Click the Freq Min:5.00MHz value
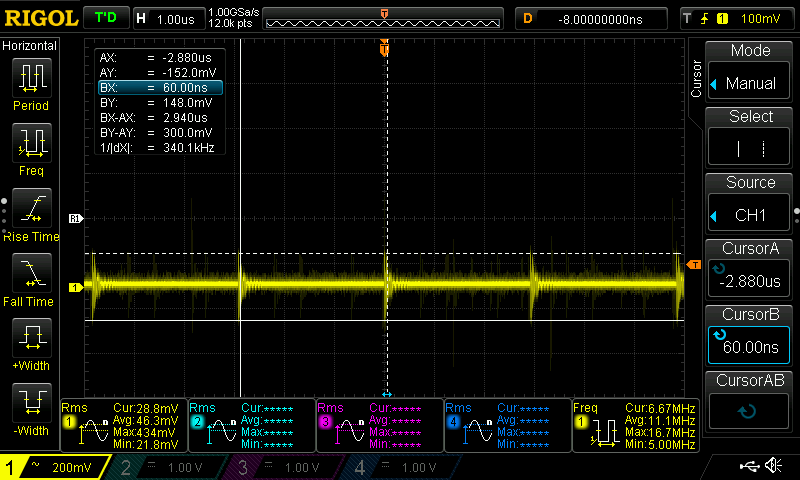Image resolution: width=800 pixels, height=480 pixels. click(660, 444)
